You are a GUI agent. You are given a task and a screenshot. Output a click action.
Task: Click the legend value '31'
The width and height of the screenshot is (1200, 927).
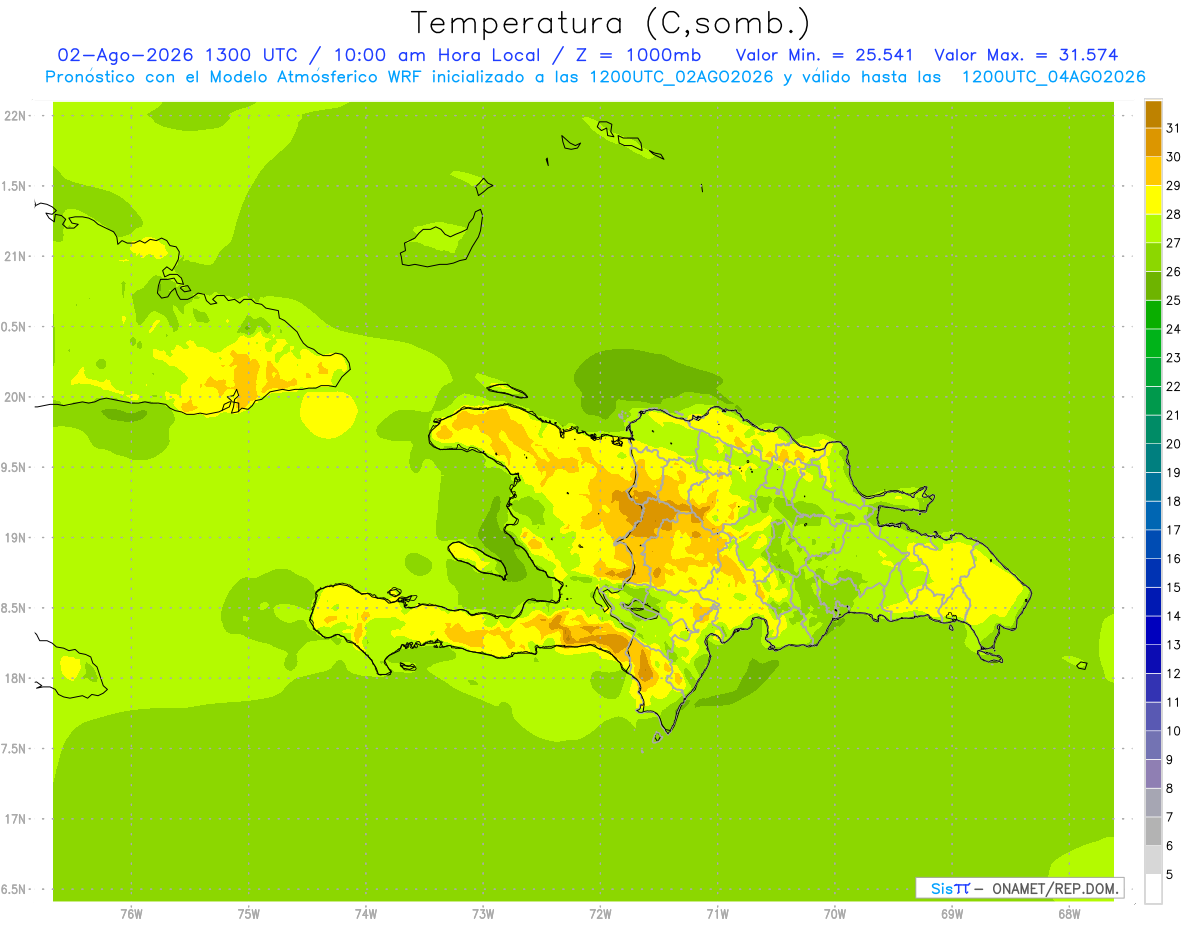coord(1173,127)
